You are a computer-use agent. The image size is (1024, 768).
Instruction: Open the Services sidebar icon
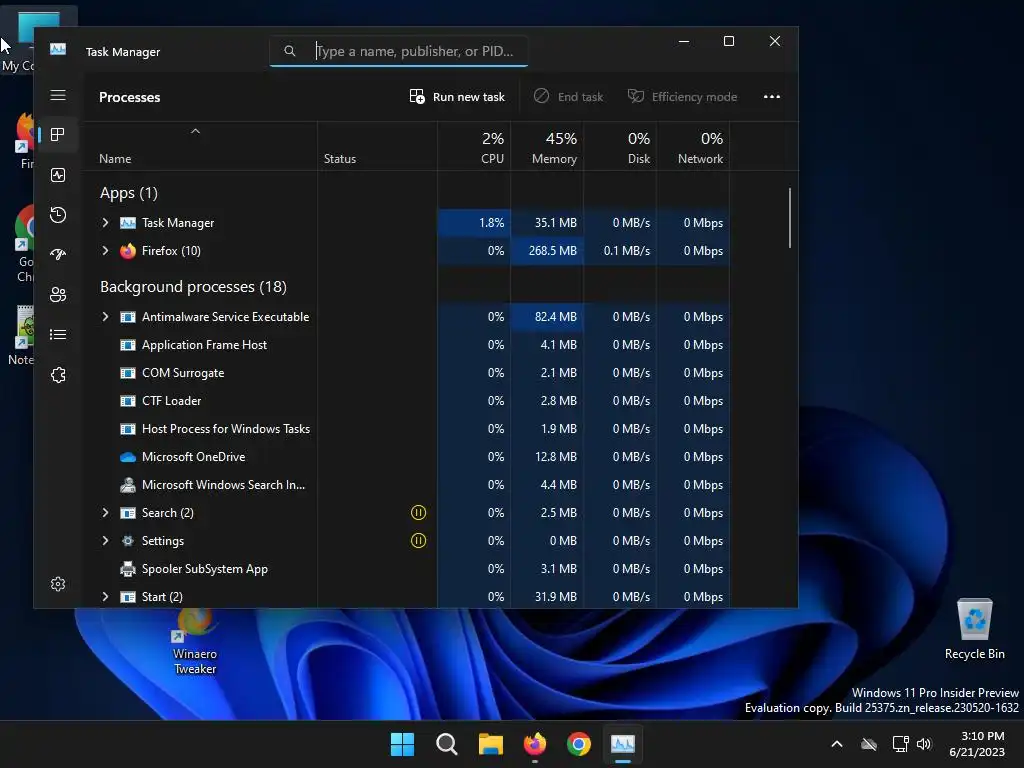point(58,375)
